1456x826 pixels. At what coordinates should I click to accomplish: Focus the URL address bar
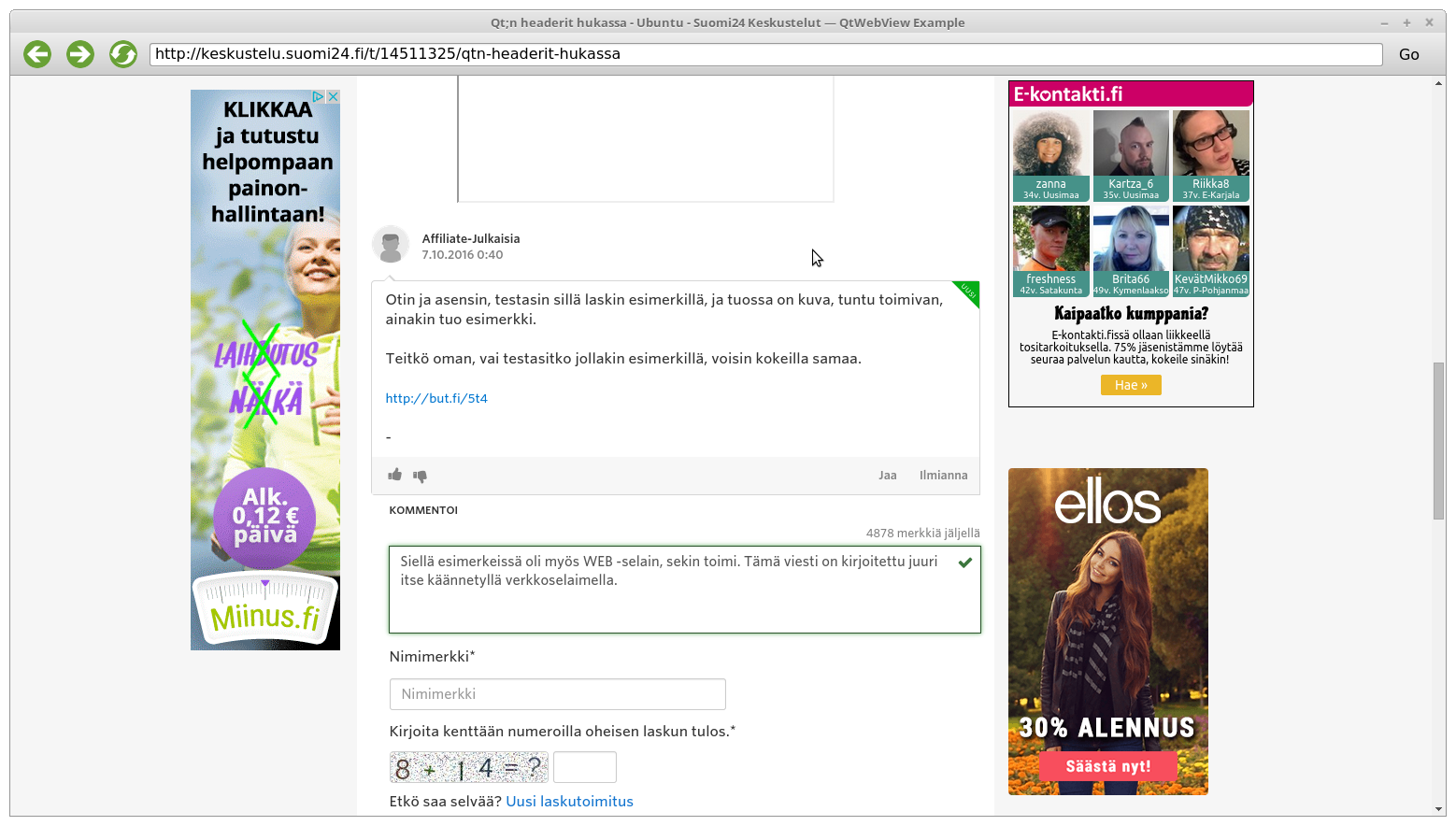pyautogui.click(x=765, y=54)
